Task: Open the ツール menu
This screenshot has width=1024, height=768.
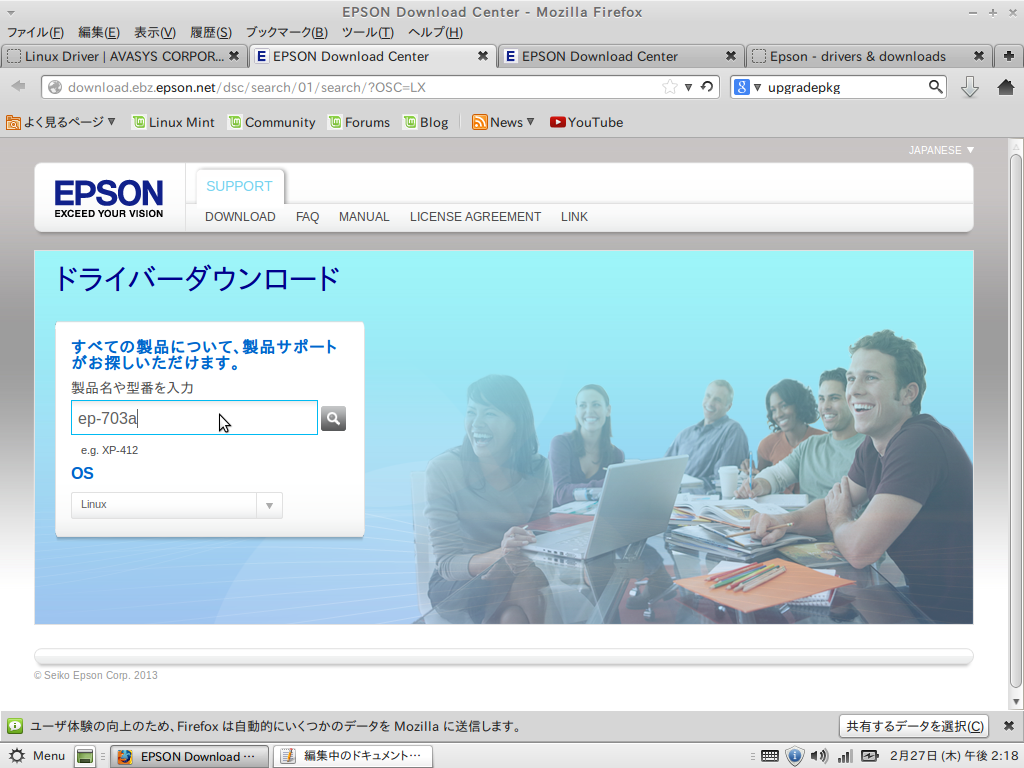Action: point(368,32)
